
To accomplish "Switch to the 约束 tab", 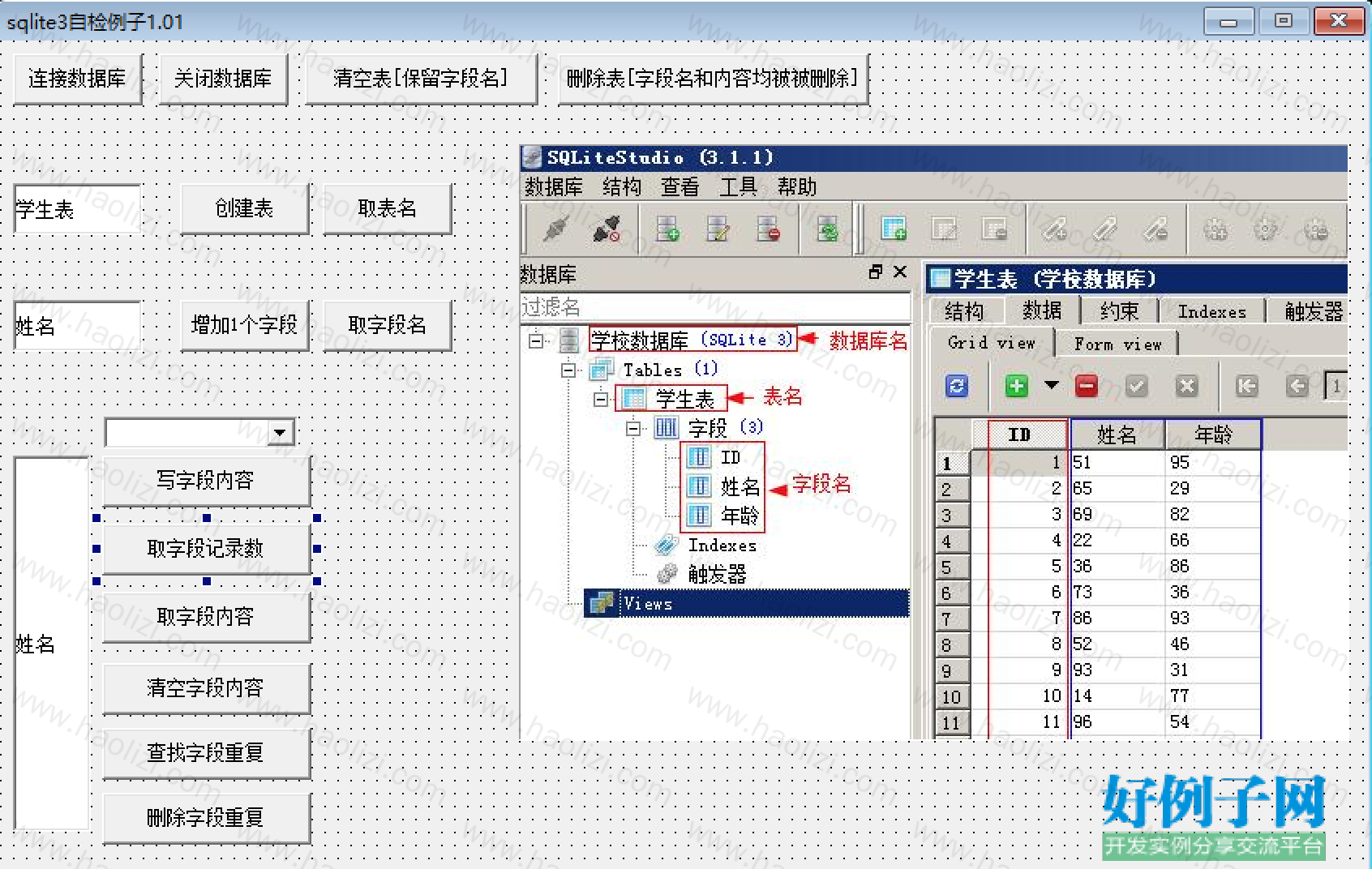I will [1120, 310].
